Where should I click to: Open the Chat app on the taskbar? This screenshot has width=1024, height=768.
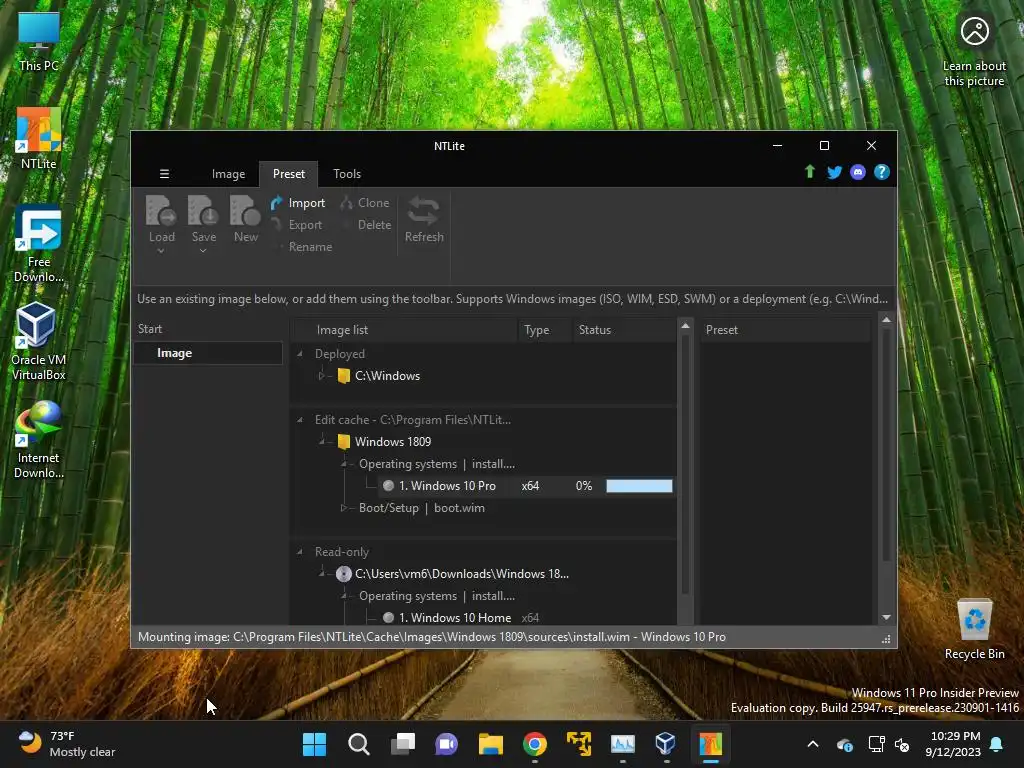(x=447, y=744)
